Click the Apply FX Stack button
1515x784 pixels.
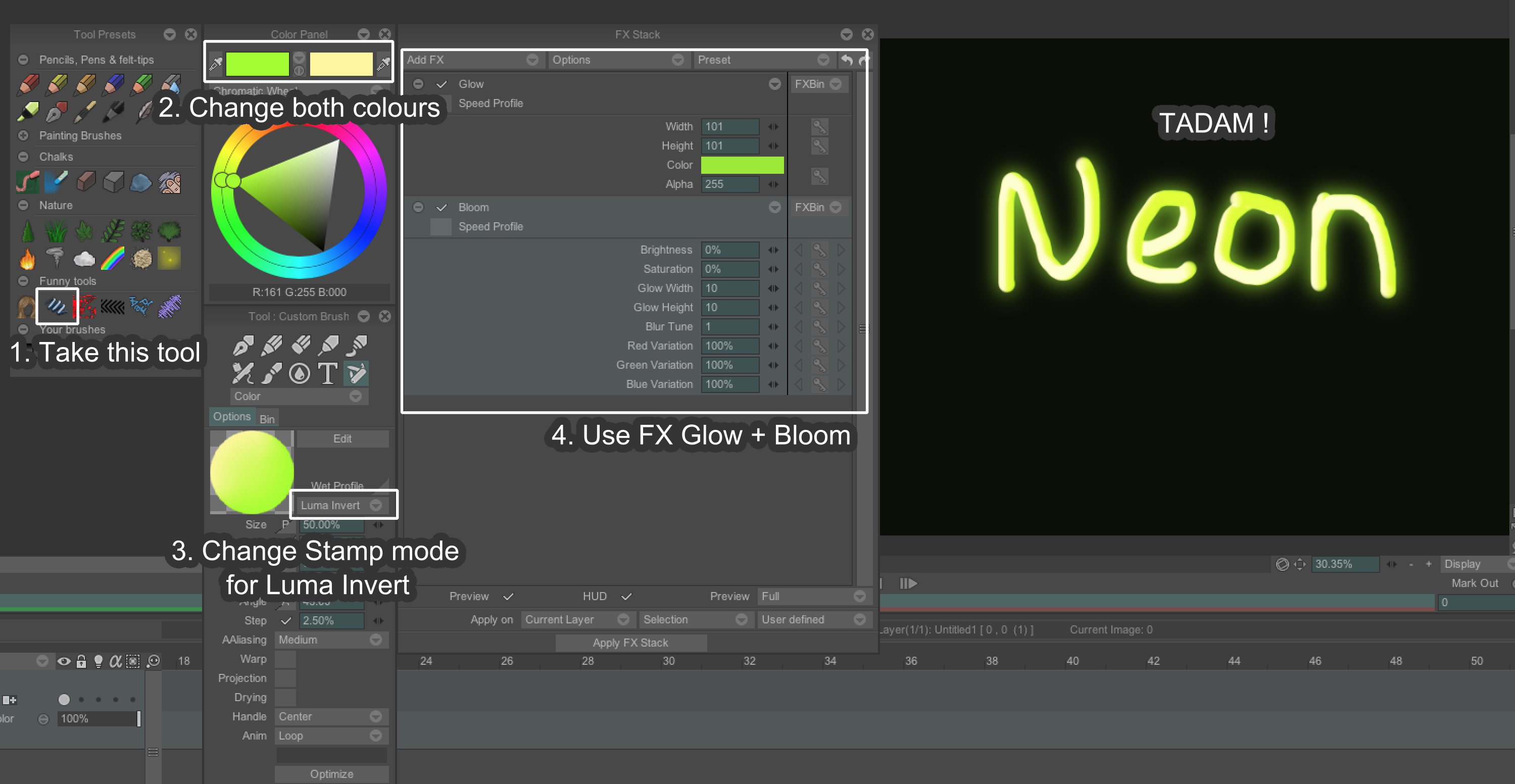630,643
